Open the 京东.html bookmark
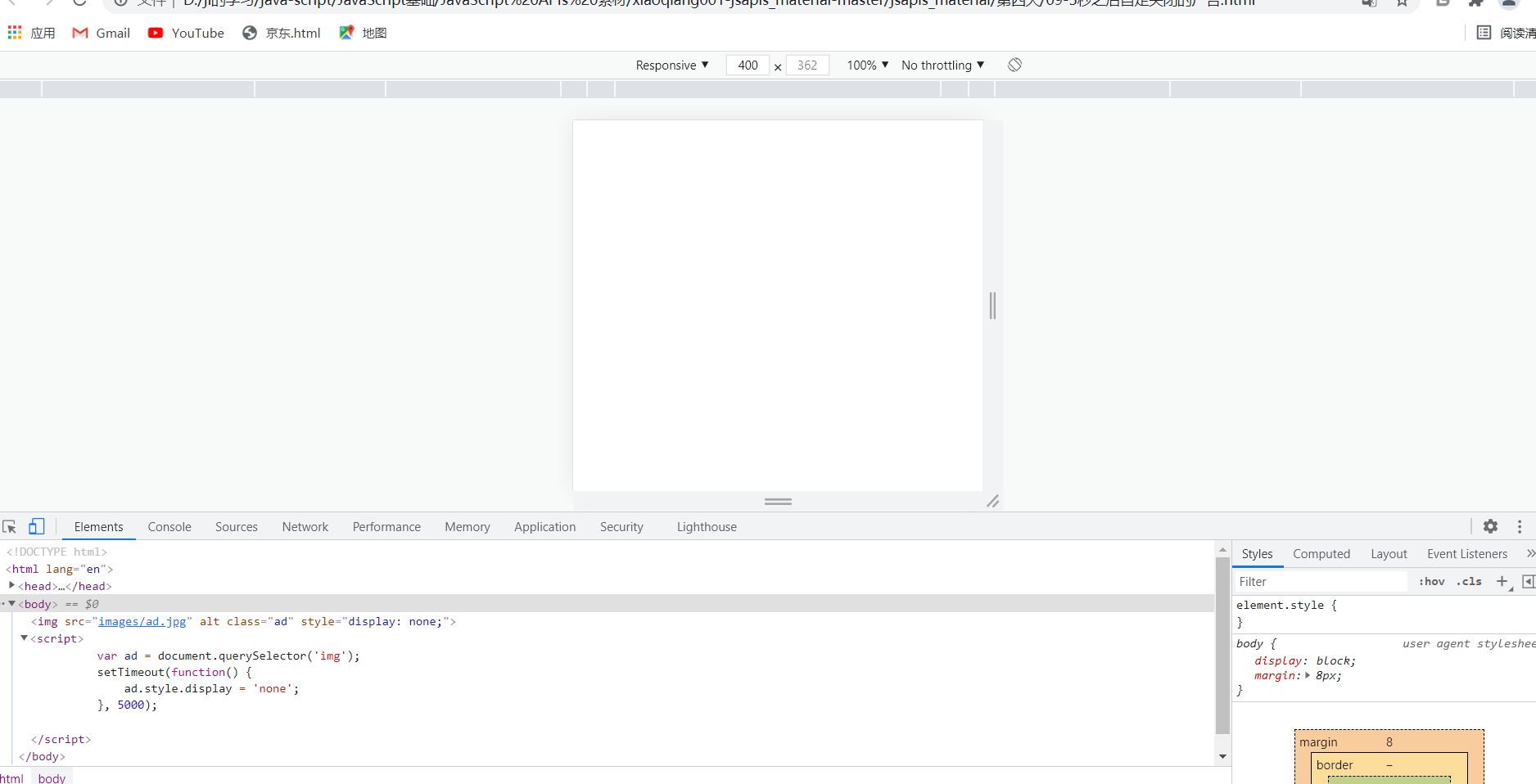 pyautogui.click(x=282, y=33)
